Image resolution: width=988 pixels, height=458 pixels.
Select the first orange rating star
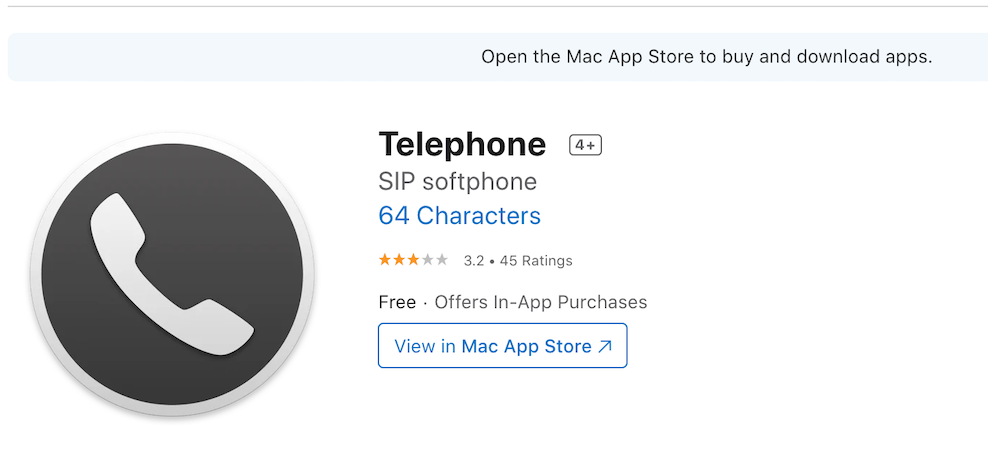(384, 260)
